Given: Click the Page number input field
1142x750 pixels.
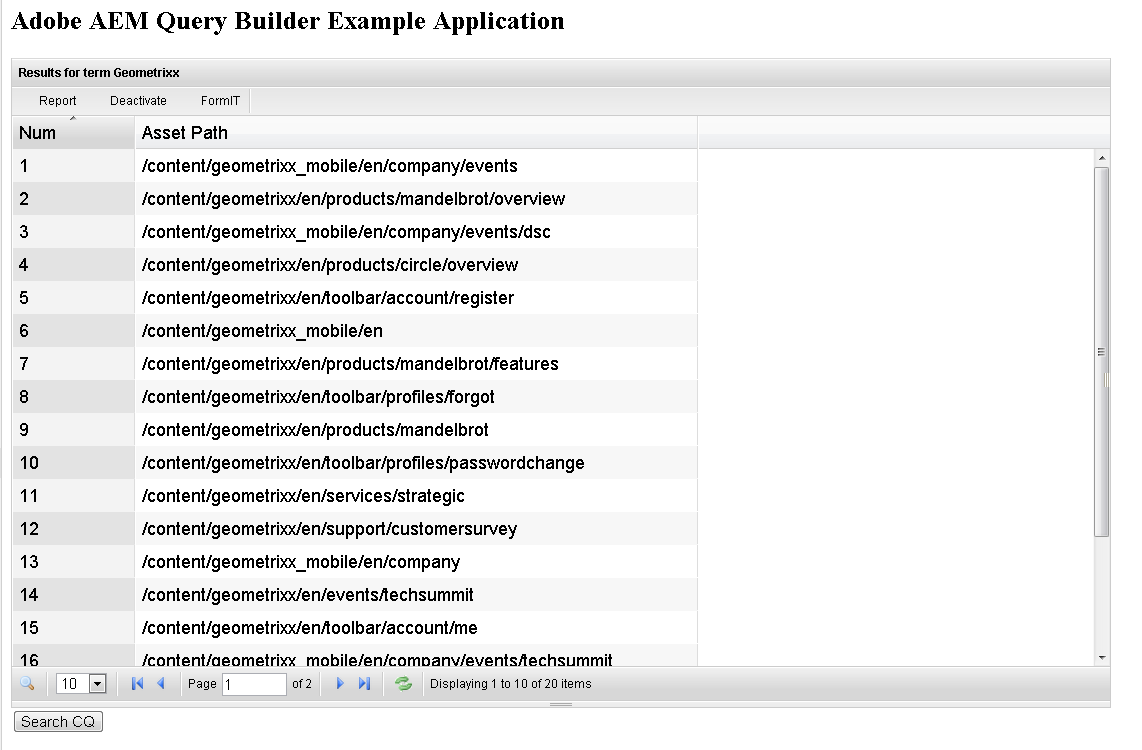Looking at the screenshot, I should 254,684.
